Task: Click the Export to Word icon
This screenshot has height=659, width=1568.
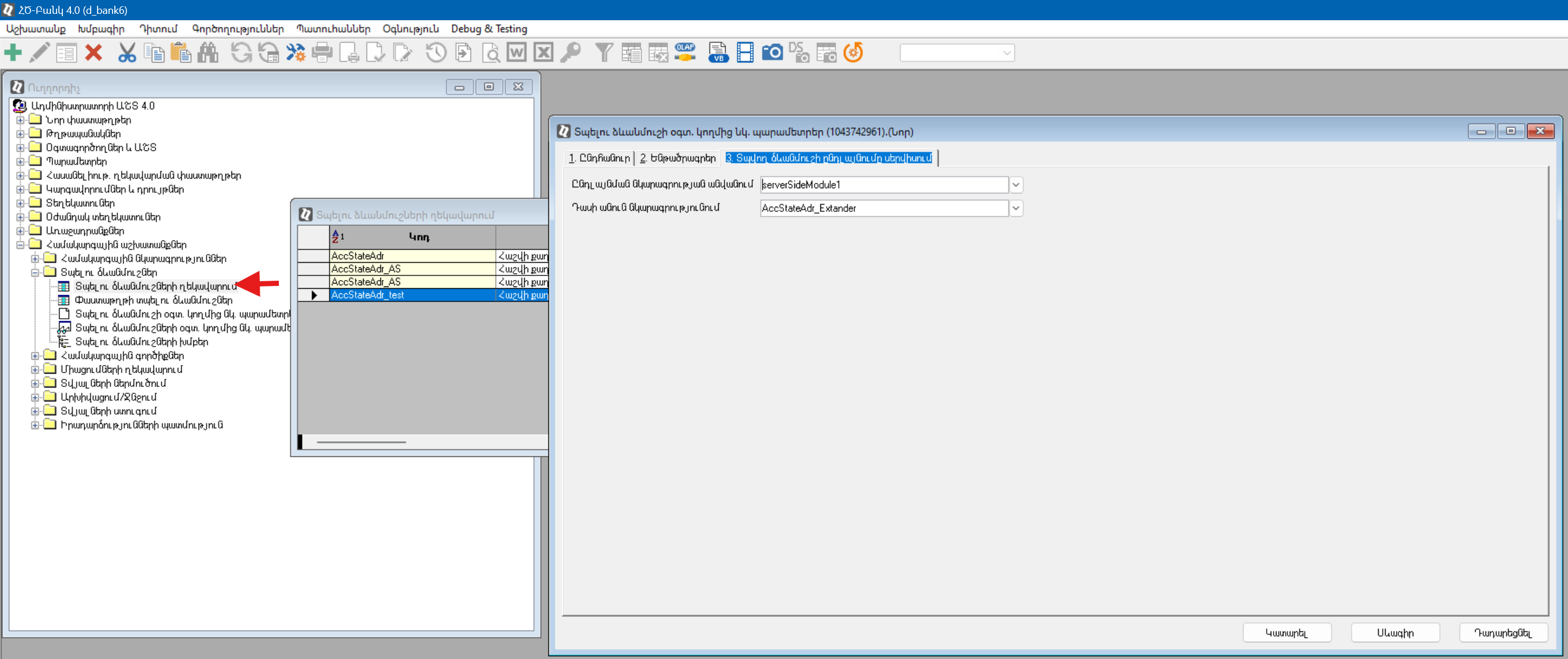Action: click(516, 53)
